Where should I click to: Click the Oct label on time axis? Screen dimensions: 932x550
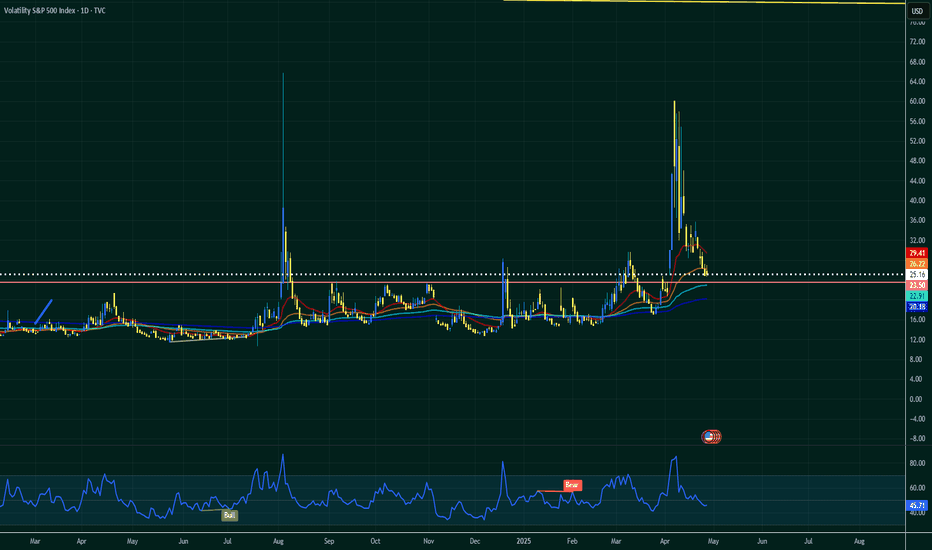tap(375, 541)
